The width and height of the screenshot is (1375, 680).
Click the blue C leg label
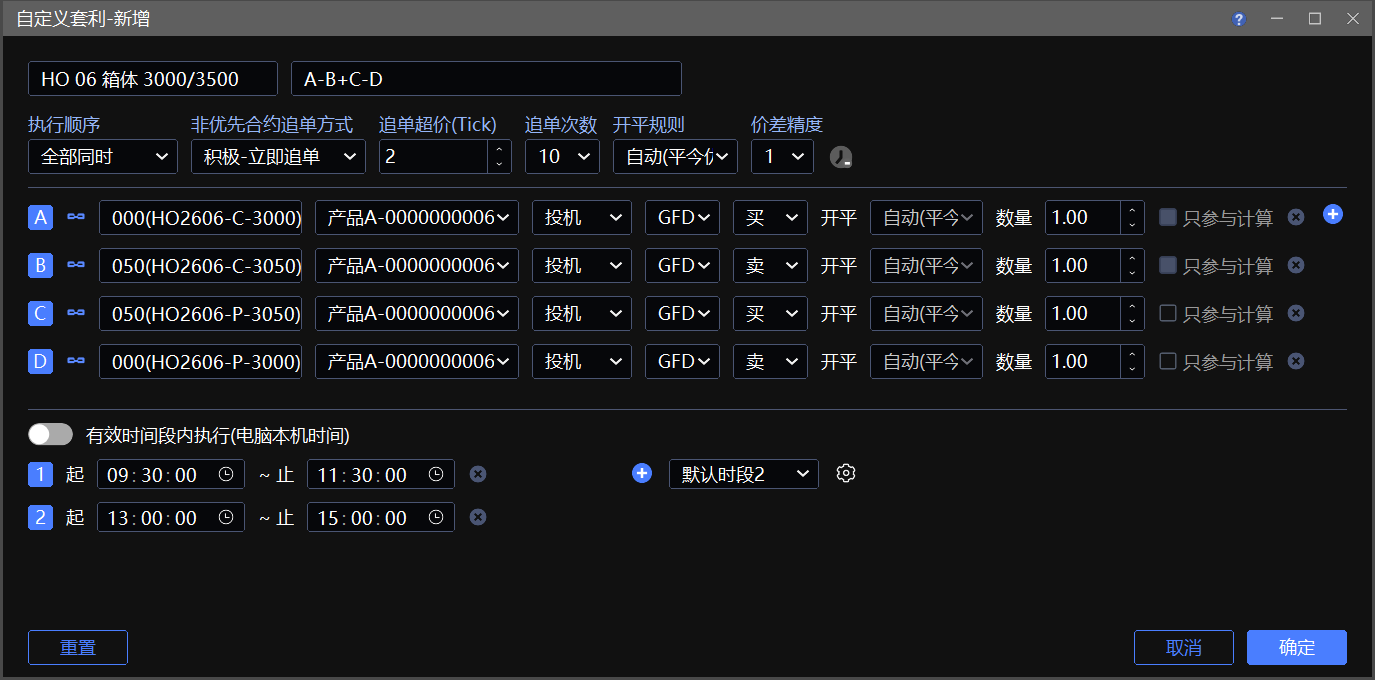(40, 313)
